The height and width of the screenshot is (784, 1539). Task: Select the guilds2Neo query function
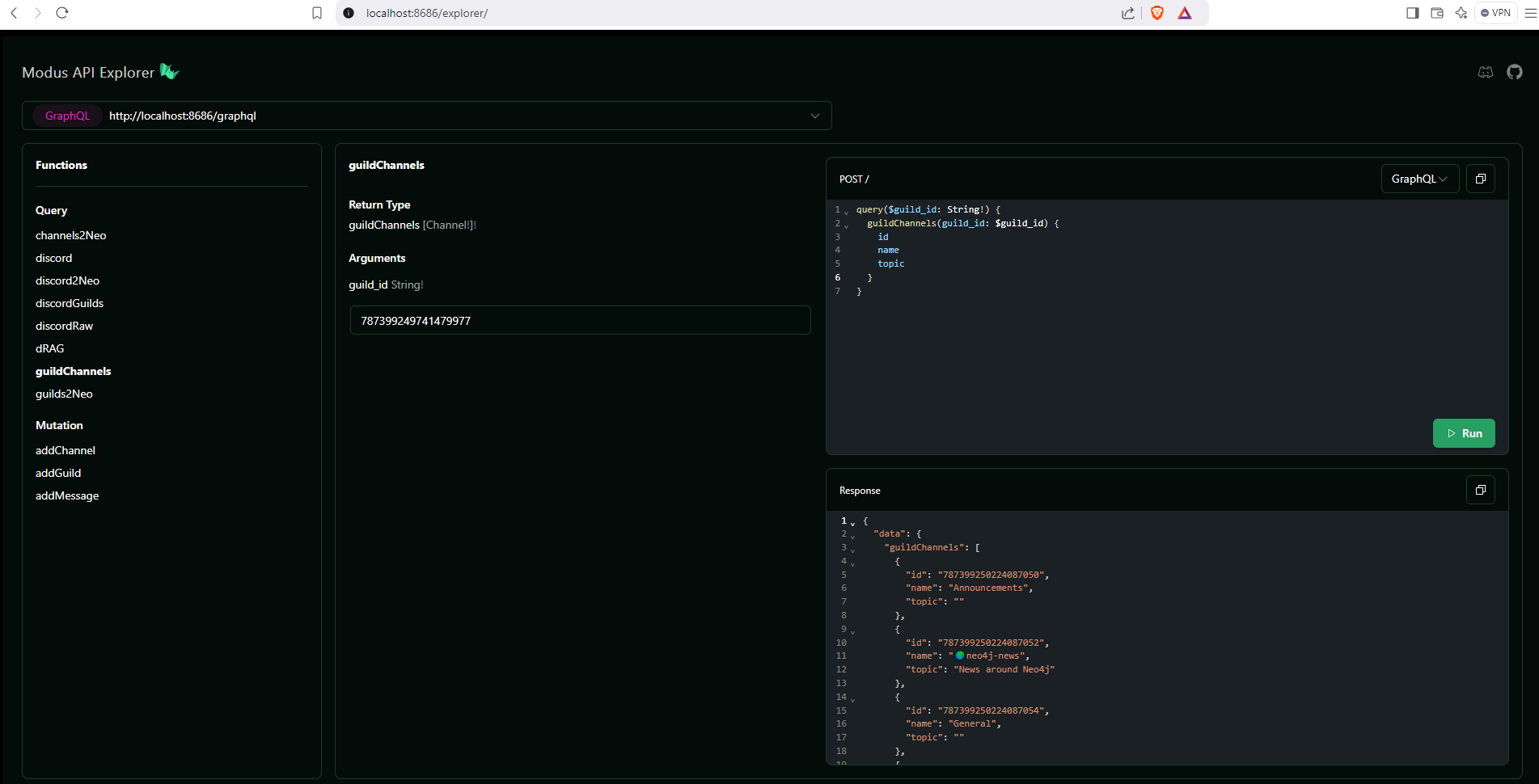point(65,394)
